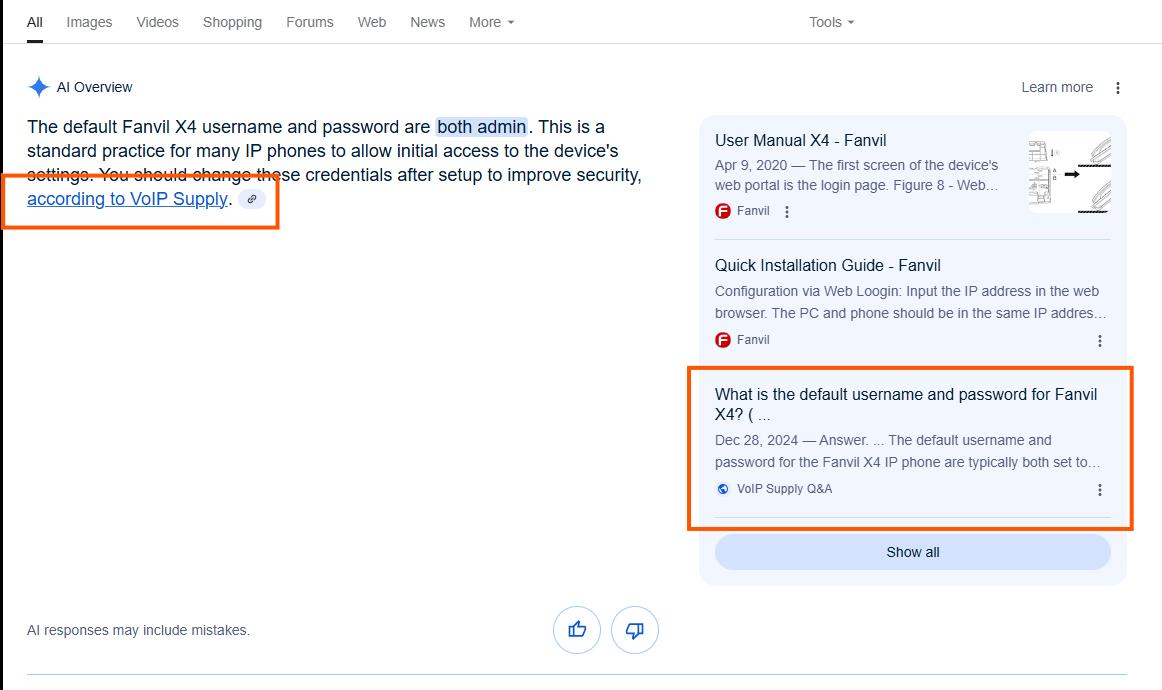Switch to the Shopping tab
The image size is (1162, 690).
pyautogui.click(x=233, y=22)
